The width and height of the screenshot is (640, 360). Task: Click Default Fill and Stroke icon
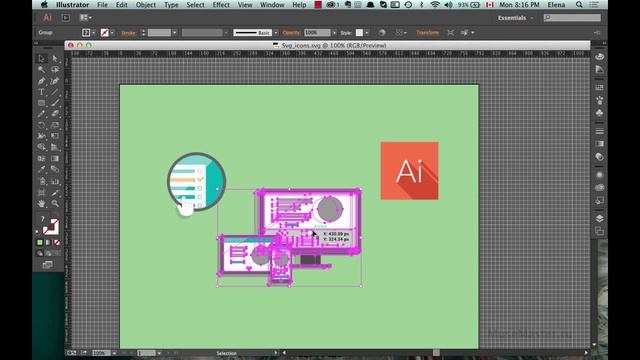[x=37, y=232]
